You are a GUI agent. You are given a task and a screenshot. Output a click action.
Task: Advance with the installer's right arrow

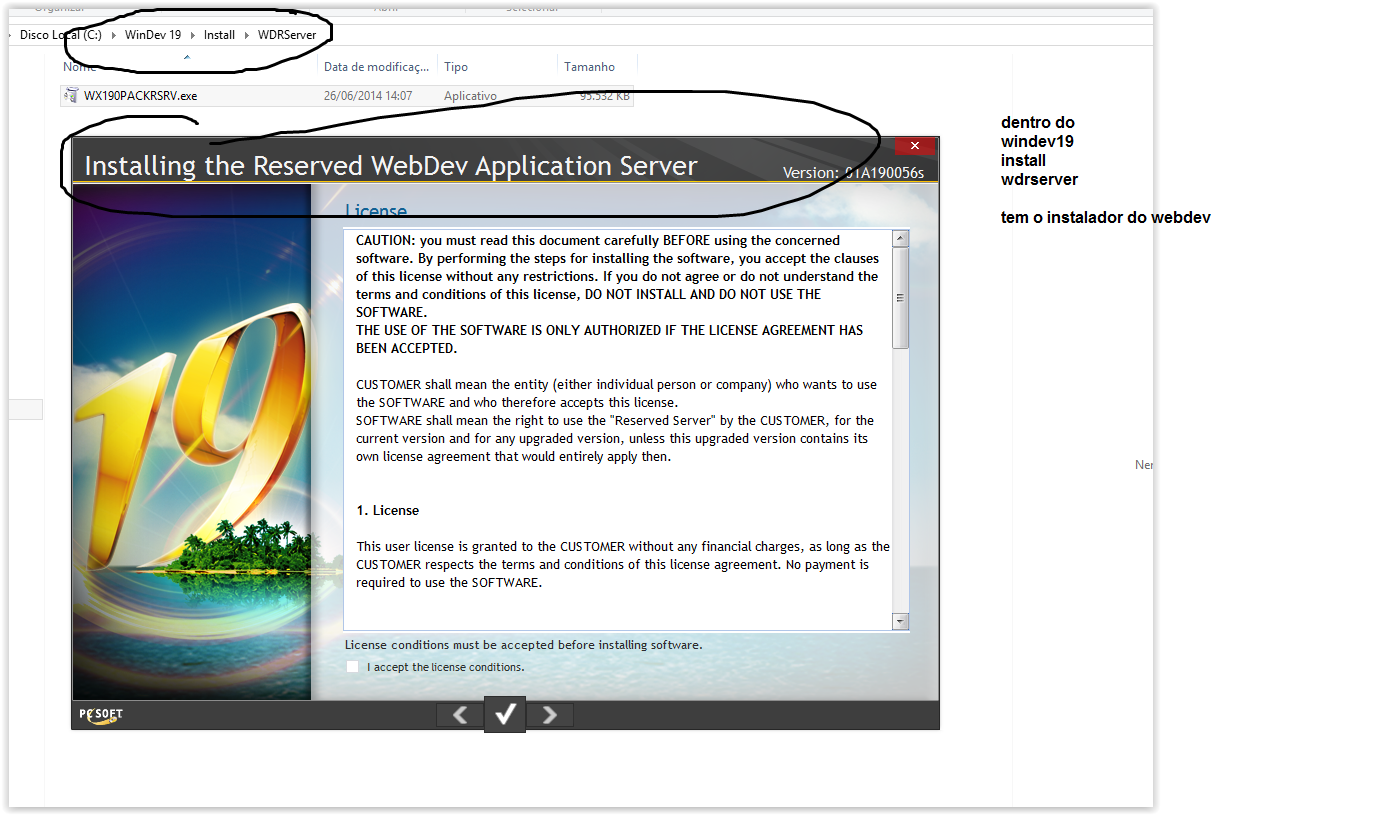[x=550, y=714]
